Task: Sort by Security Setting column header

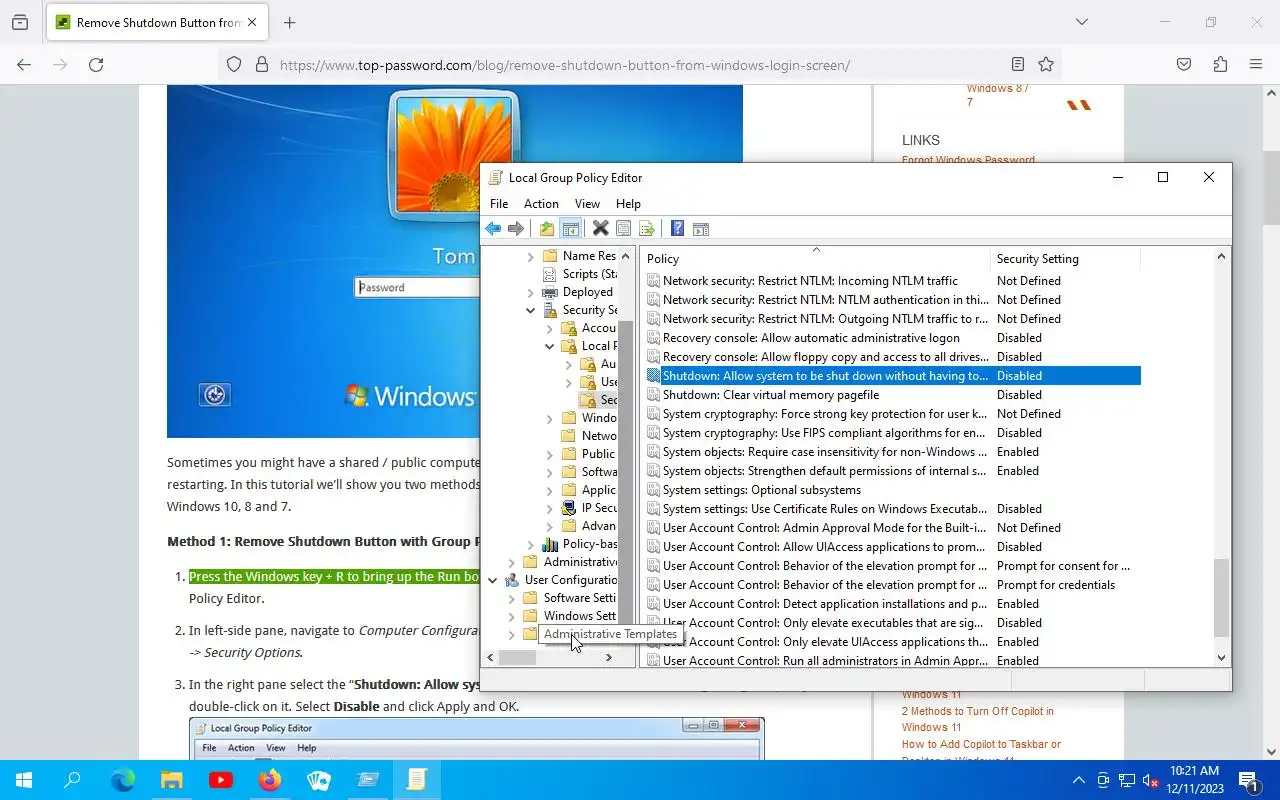Action: coord(1065,259)
